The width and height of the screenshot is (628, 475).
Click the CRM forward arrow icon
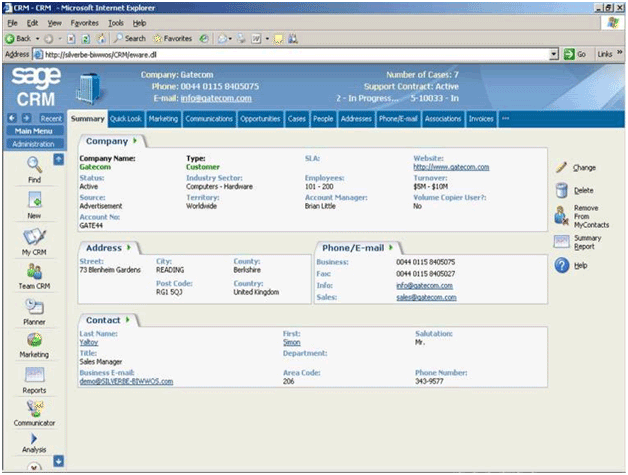tap(26, 118)
